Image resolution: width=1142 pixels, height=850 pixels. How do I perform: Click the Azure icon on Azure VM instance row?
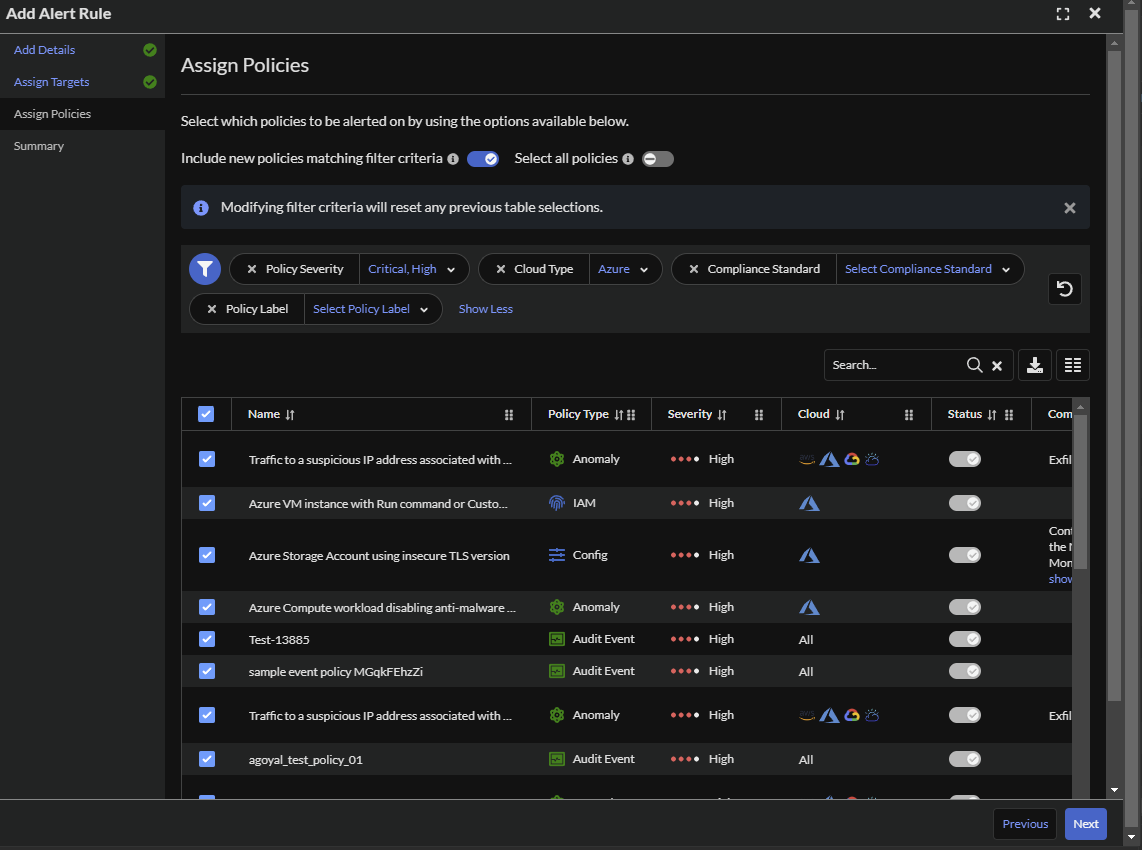pyautogui.click(x=808, y=503)
